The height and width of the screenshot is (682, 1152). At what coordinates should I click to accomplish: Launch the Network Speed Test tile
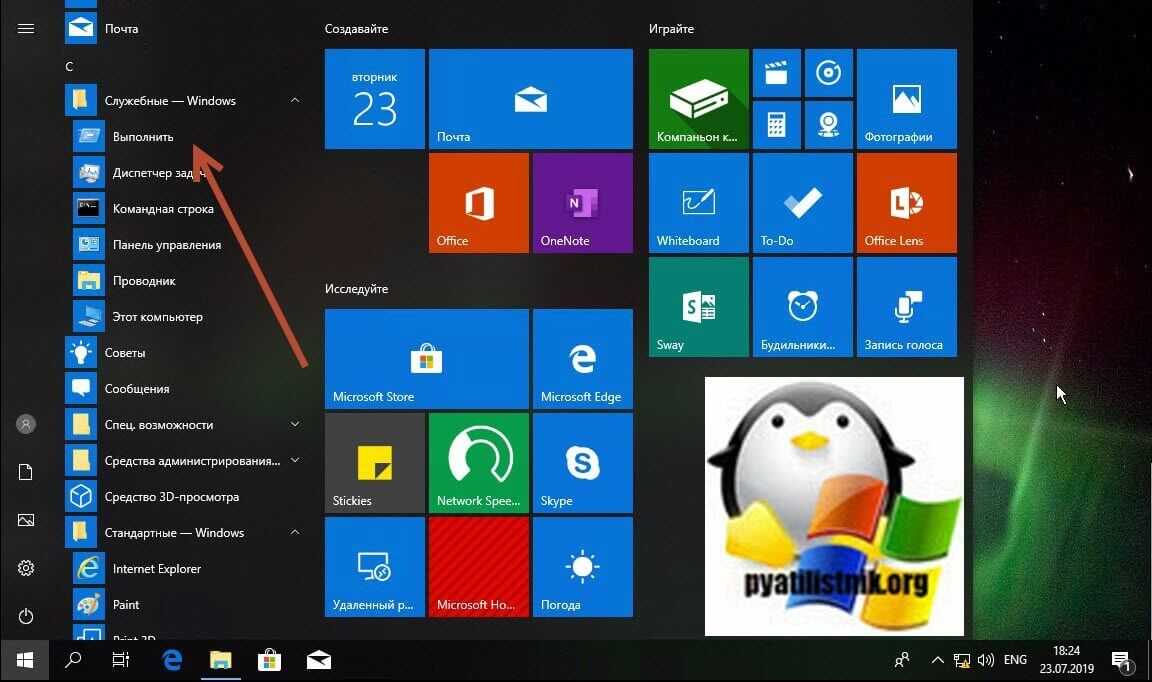pos(478,463)
